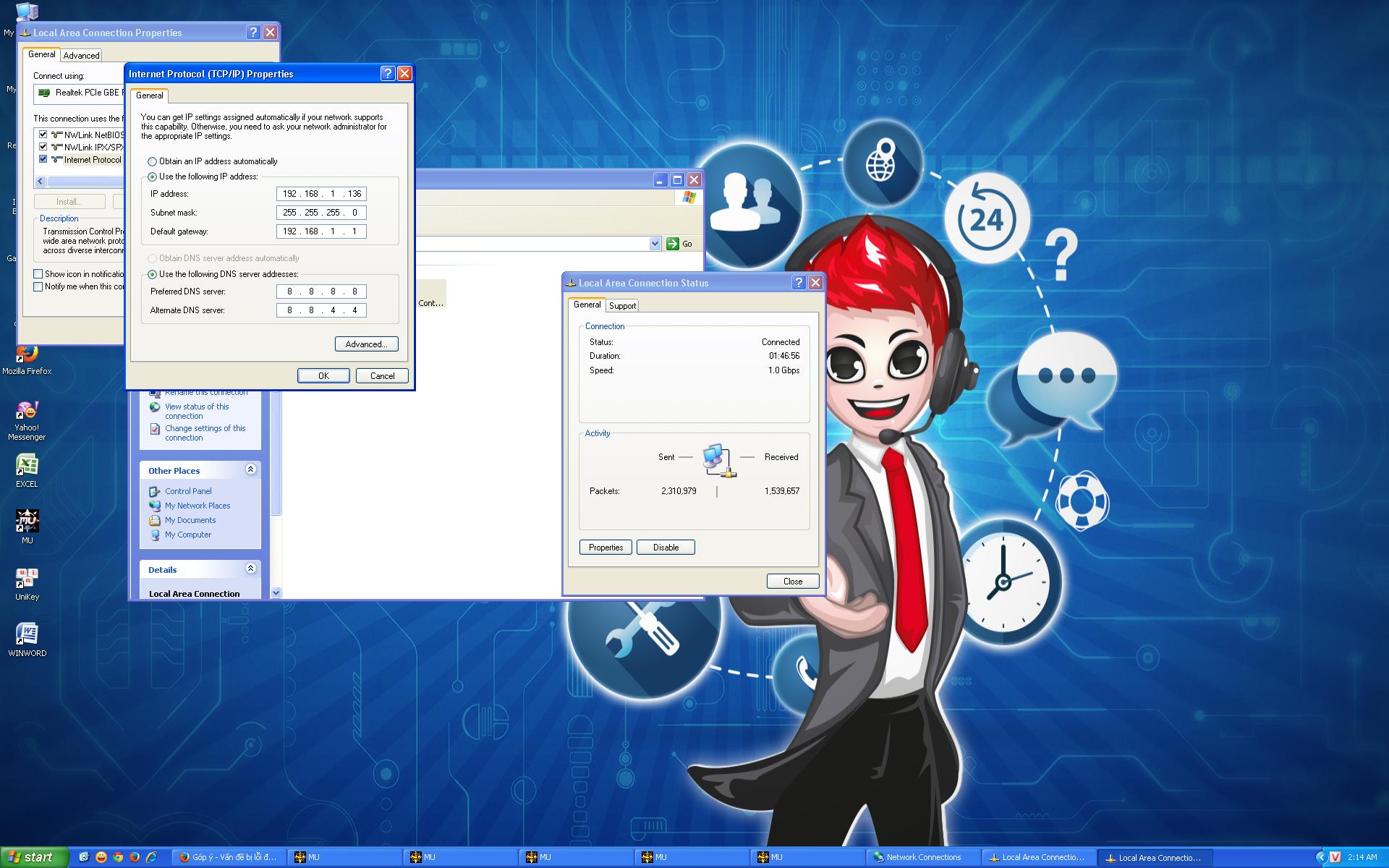Image resolution: width=1389 pixels, height=868 pixels.
Task: Click the Default gateway input field
Action: (321, 231)
